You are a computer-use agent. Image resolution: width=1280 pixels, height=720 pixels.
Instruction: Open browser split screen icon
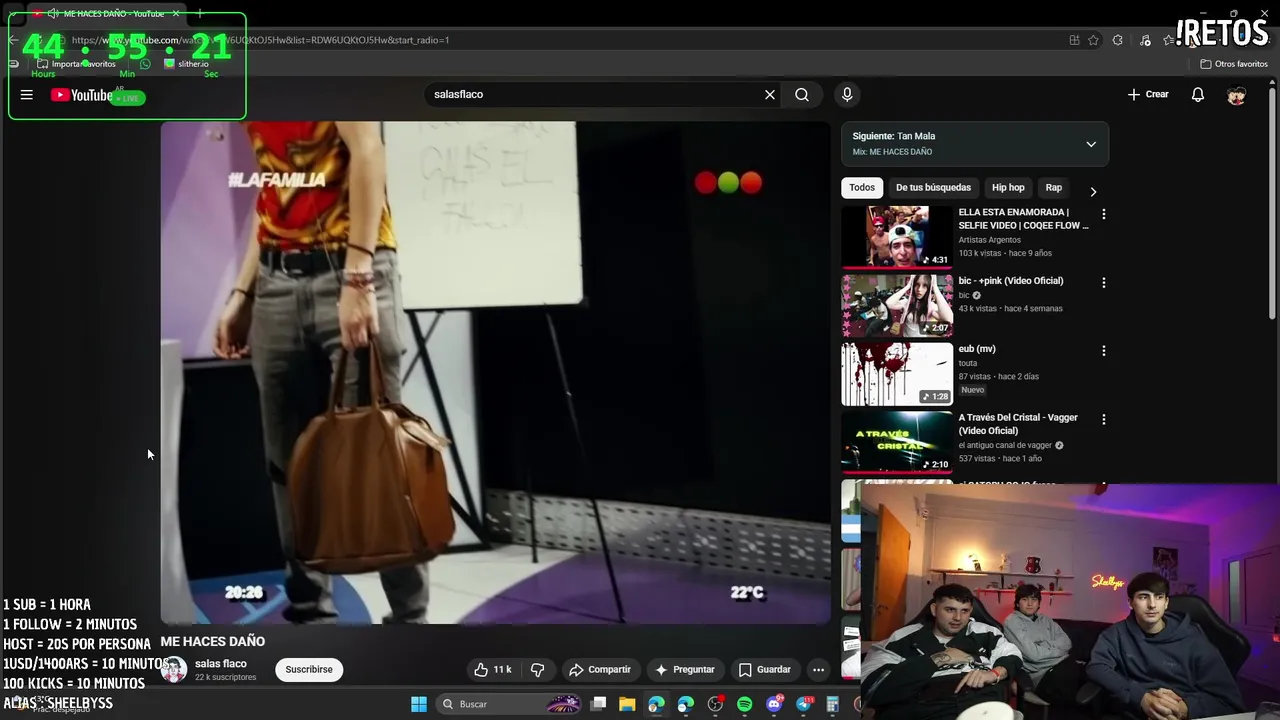pyautogui.click(x=1074, y=40)
